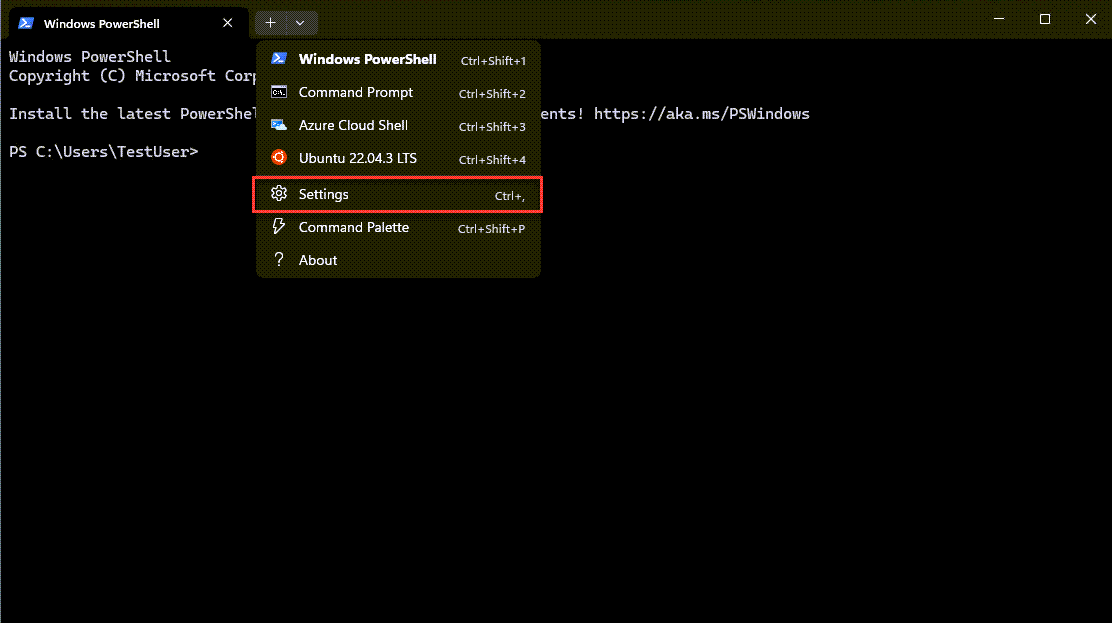Click the About question mark icon

pyautogui.click(x=279, y=260)
